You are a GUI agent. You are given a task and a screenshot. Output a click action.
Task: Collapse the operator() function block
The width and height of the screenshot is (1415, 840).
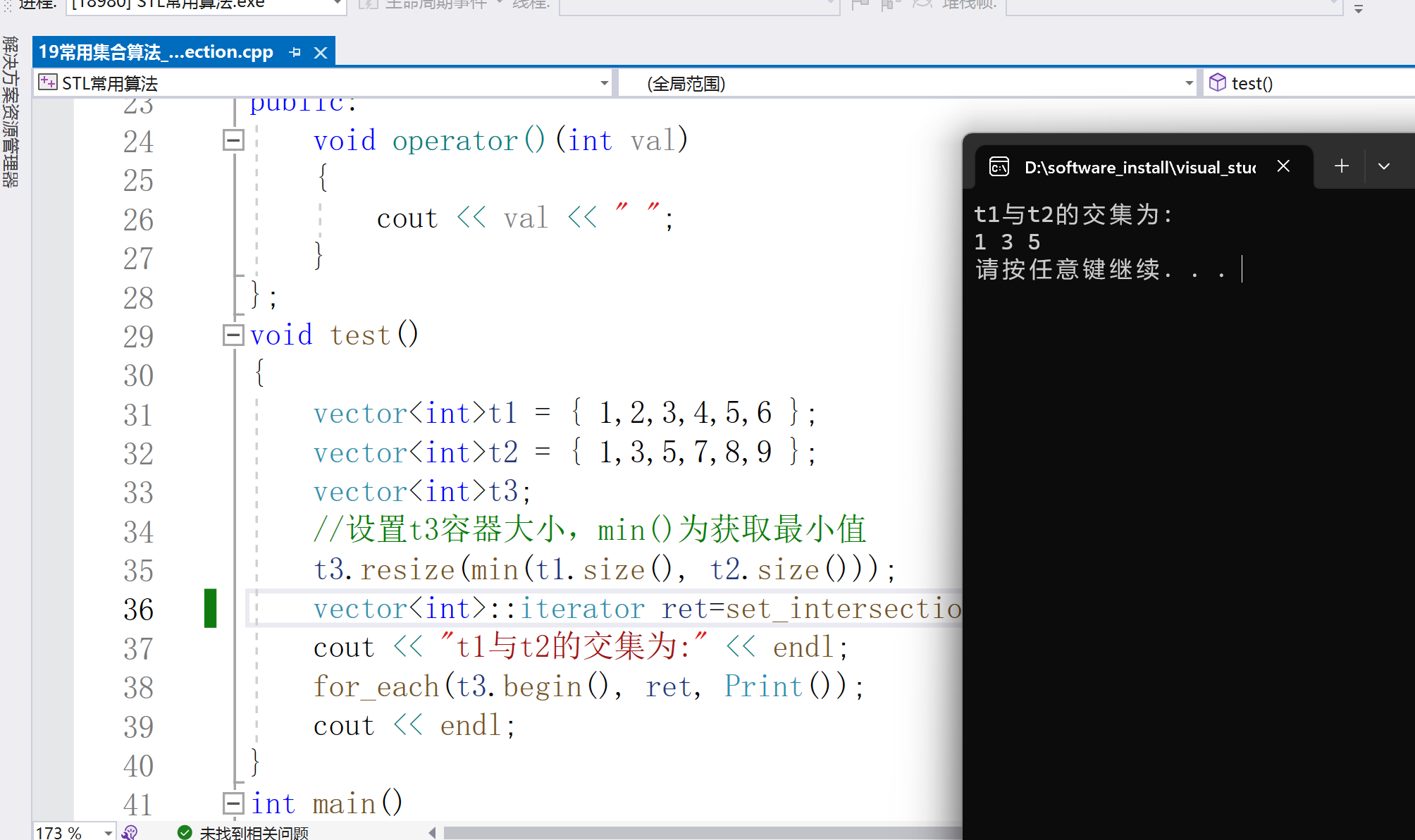click(233, 140)
